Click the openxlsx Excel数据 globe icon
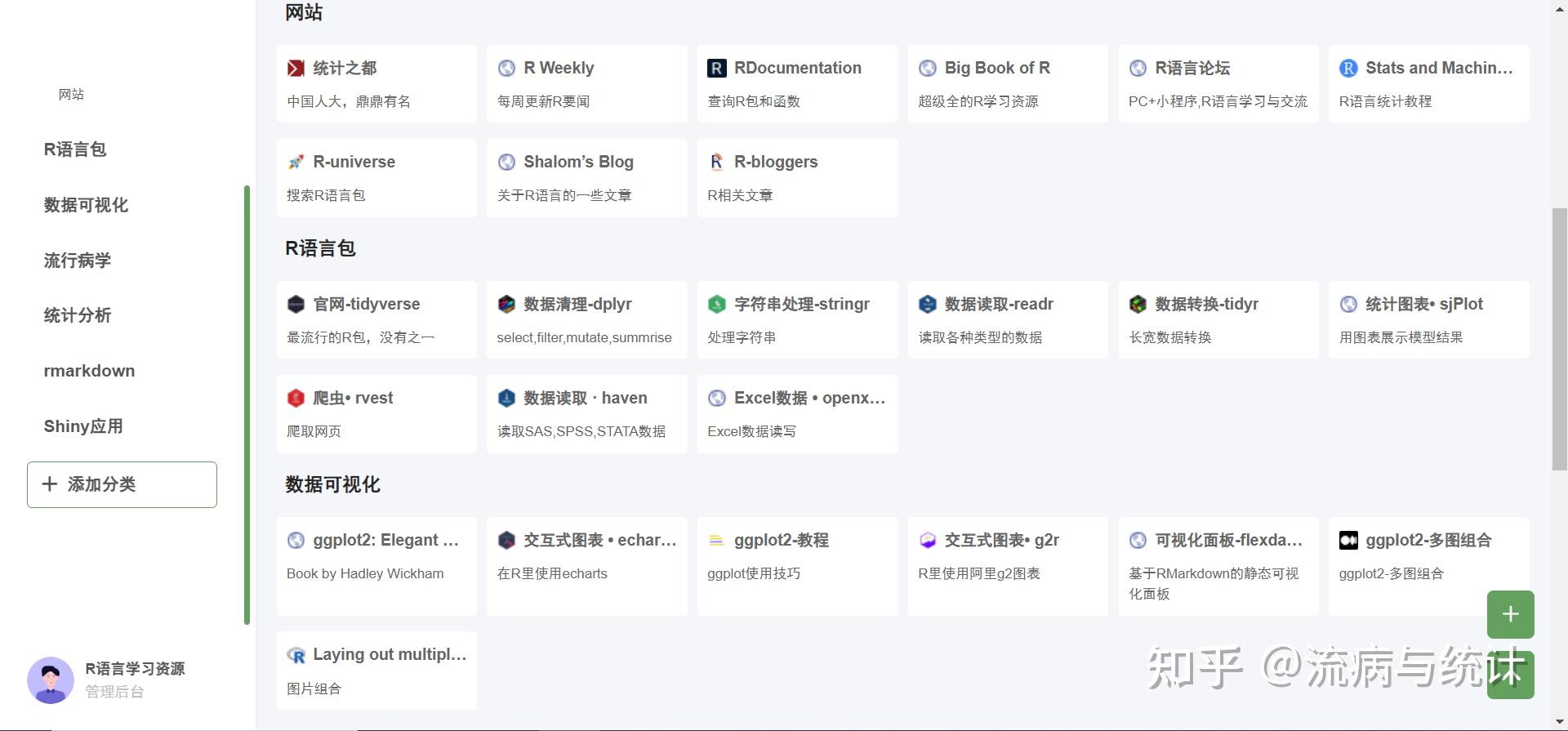Image resolution: width=1568 pixels, height=731 pixels. pos(716,399)
